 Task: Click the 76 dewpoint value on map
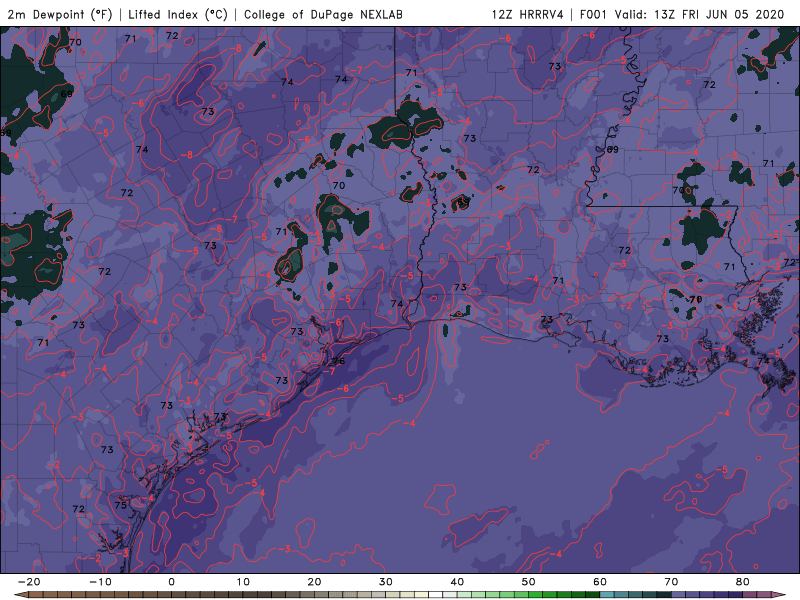coord(338,361)
